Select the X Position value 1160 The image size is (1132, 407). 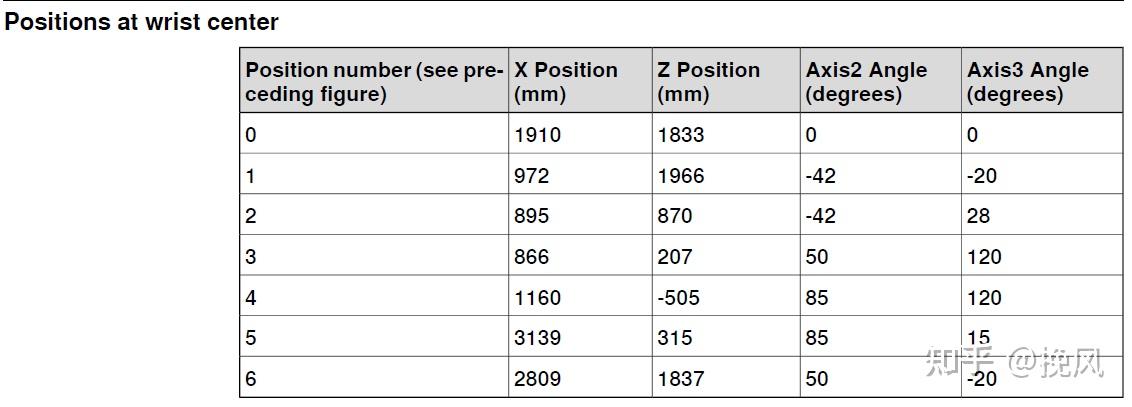point(538,298)
